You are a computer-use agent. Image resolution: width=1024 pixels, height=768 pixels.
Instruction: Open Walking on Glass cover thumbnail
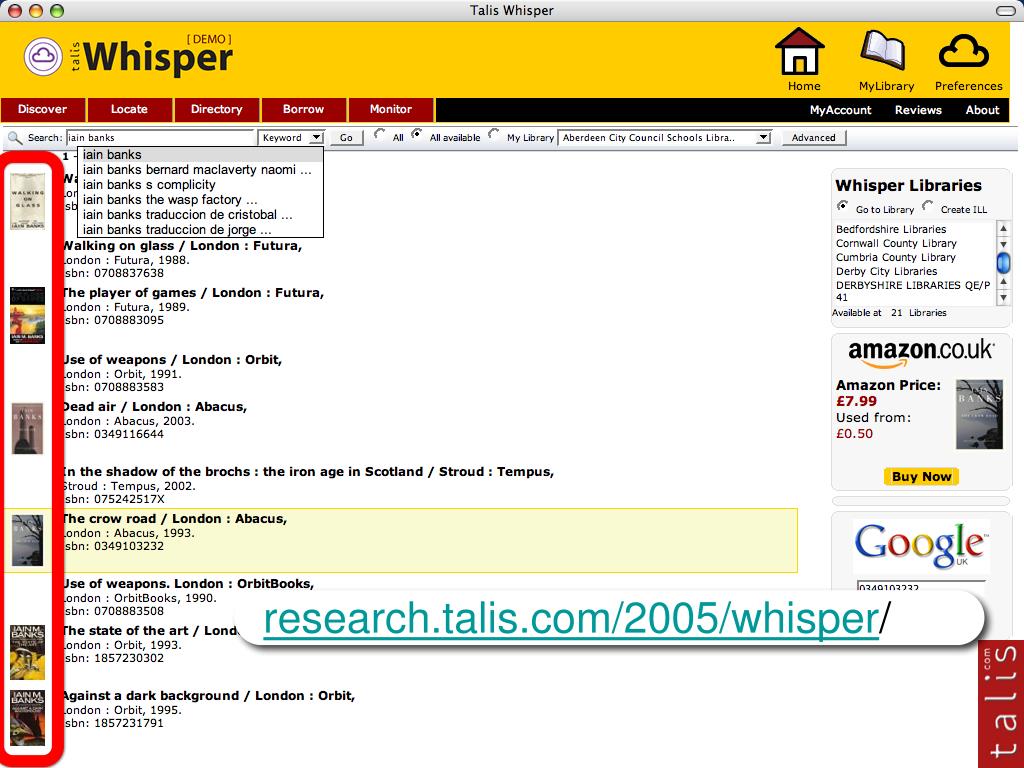[x=27, y=201]
